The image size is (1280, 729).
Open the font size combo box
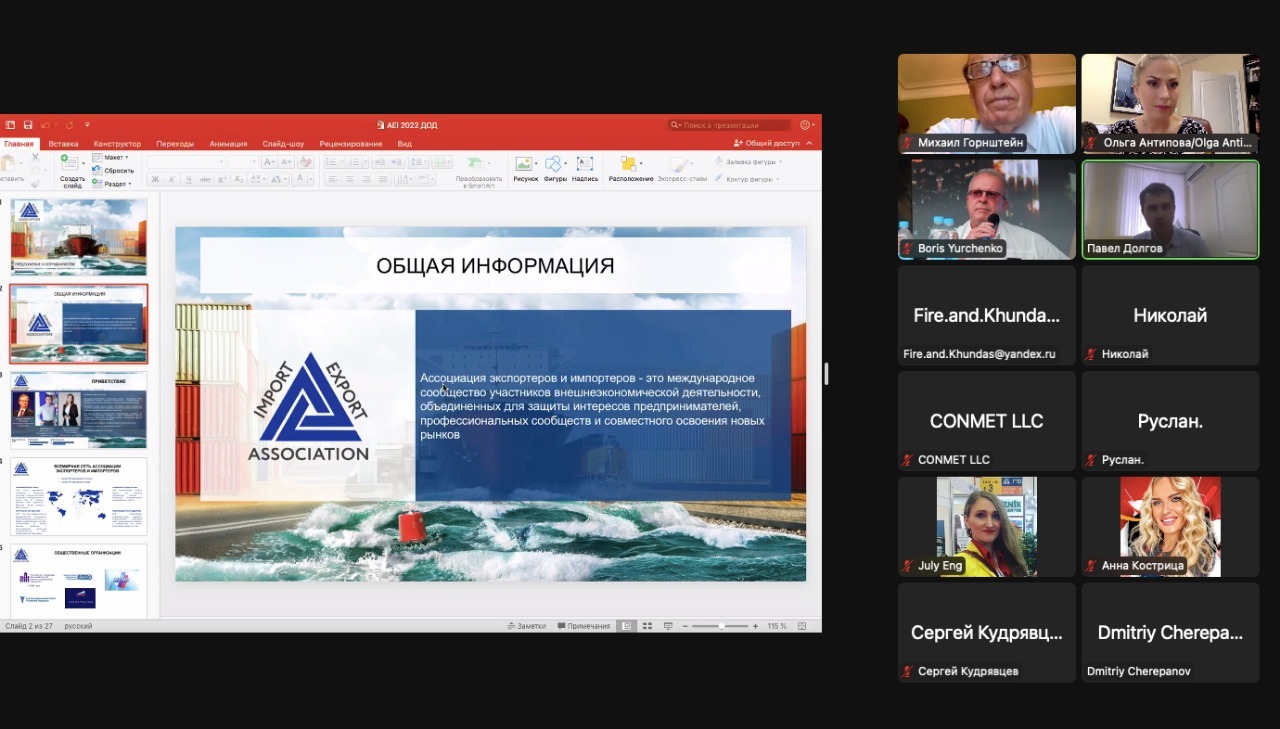pos(243,162)
